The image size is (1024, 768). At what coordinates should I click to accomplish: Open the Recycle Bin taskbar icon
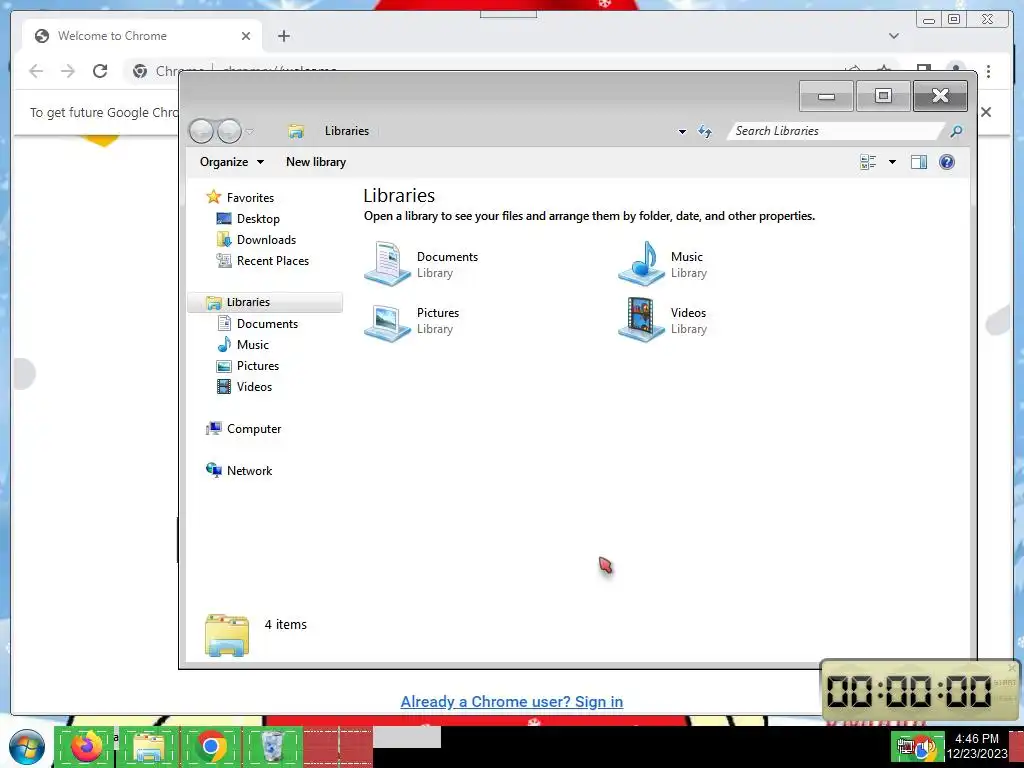tap(272, 747)
